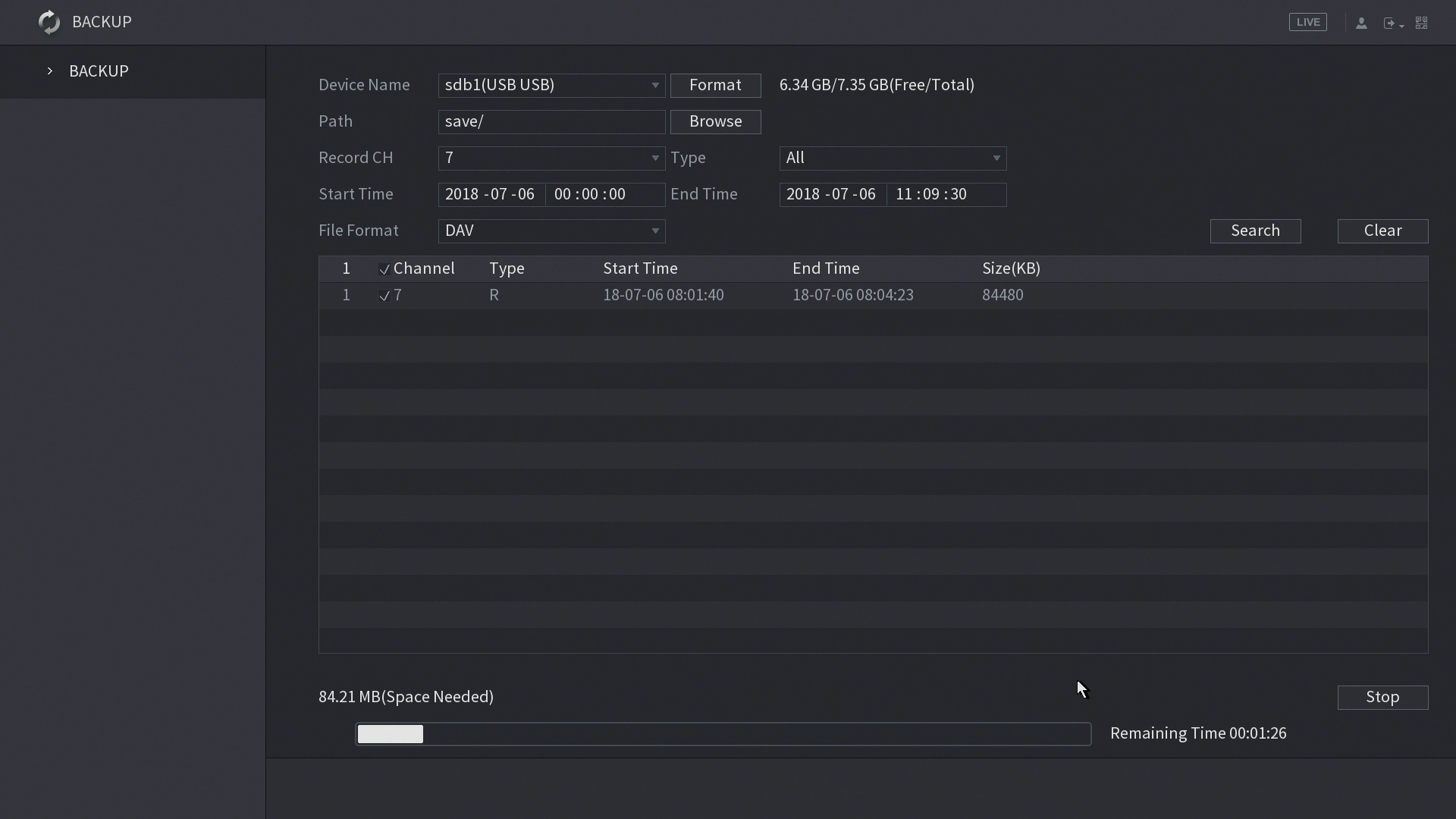The height and width of the screenshot is (819, 1456).
Task: Open the Record CH dropdown
Action: (551, 158)
